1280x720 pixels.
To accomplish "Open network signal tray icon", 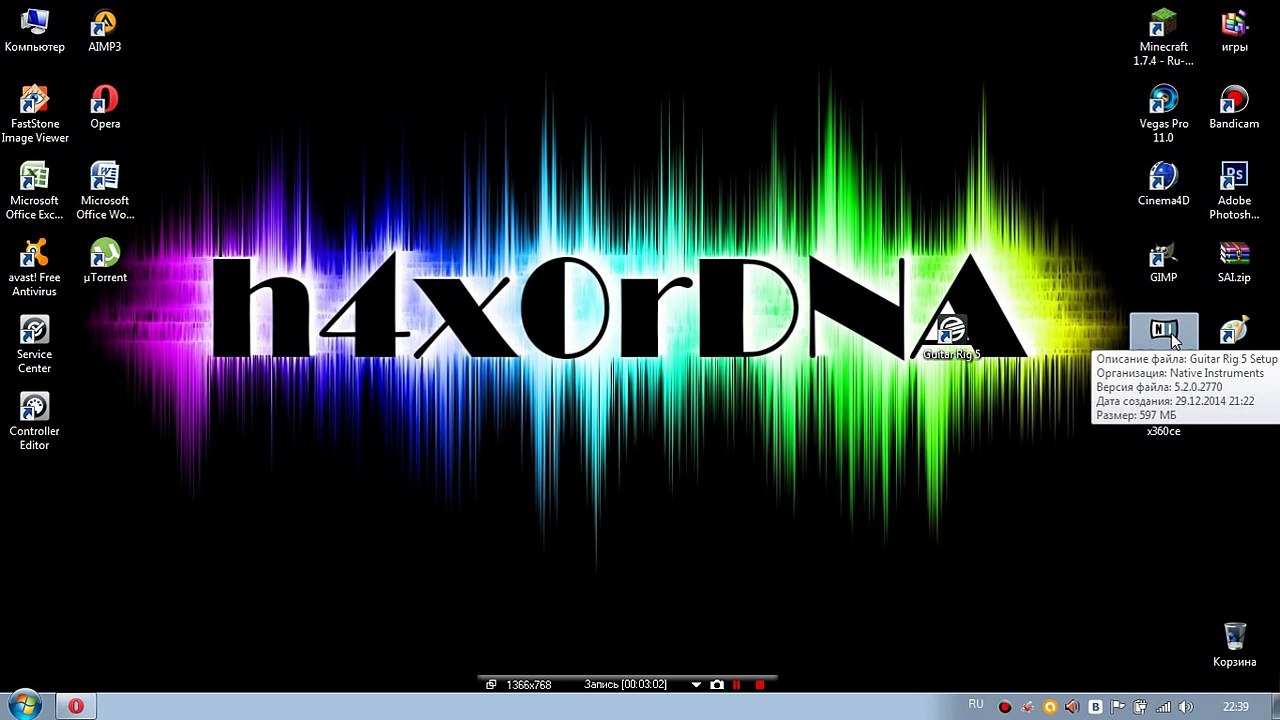I will coord(1163,707).
